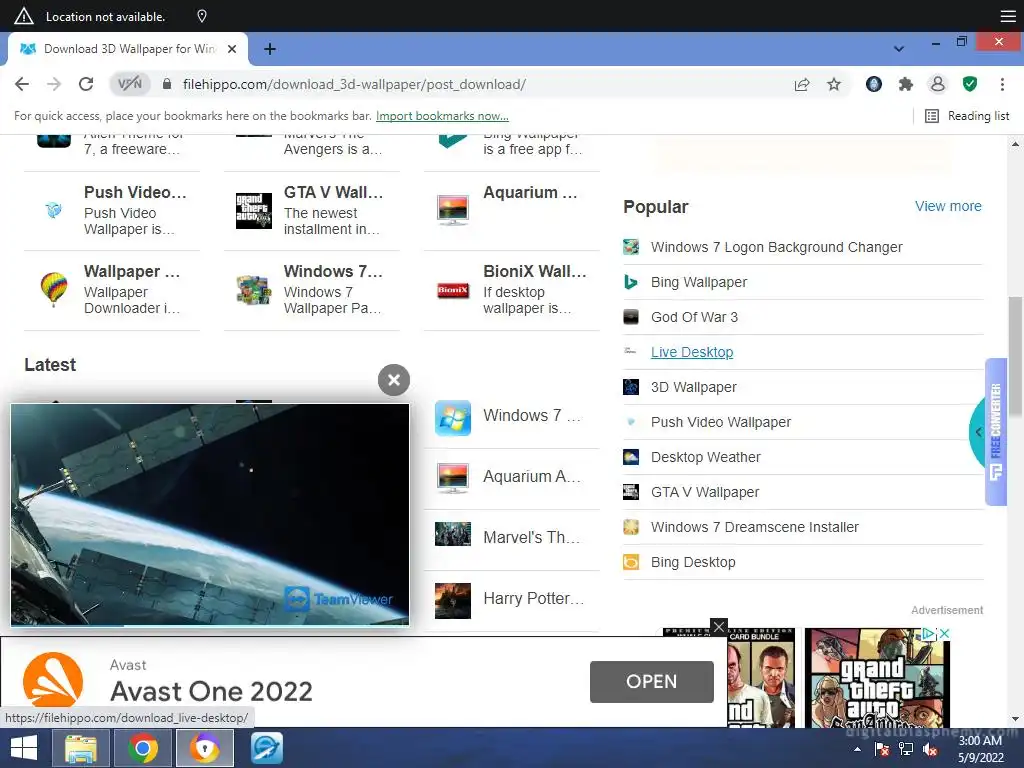This screenshot has height=768, width=1024.
Task: Click the Harry Potter thumbnail icon
Action: tap(453, 600)
